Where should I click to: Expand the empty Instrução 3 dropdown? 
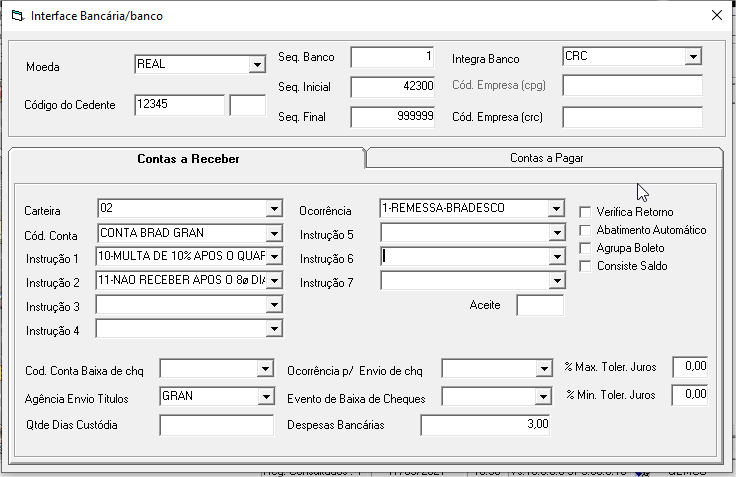(x=274, y=305)
